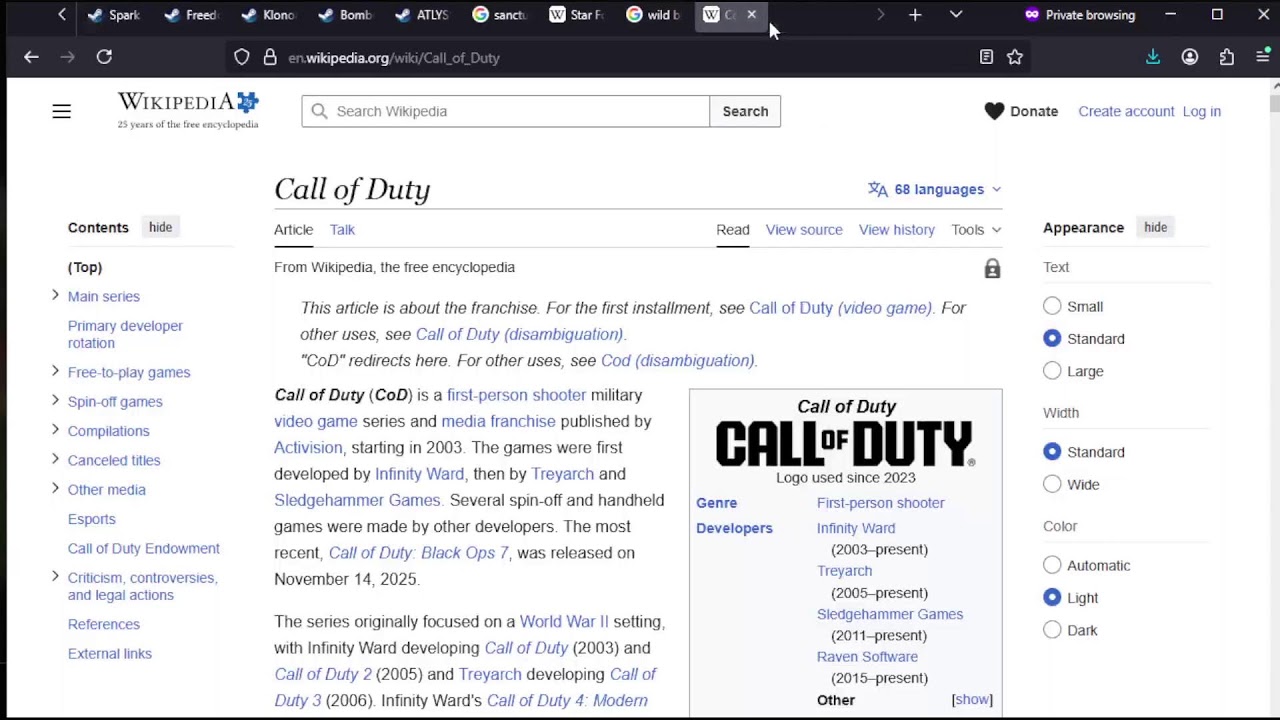Open the Raven Software infobox link
This screenshot has width=1280, height=720.
(867, 657)
